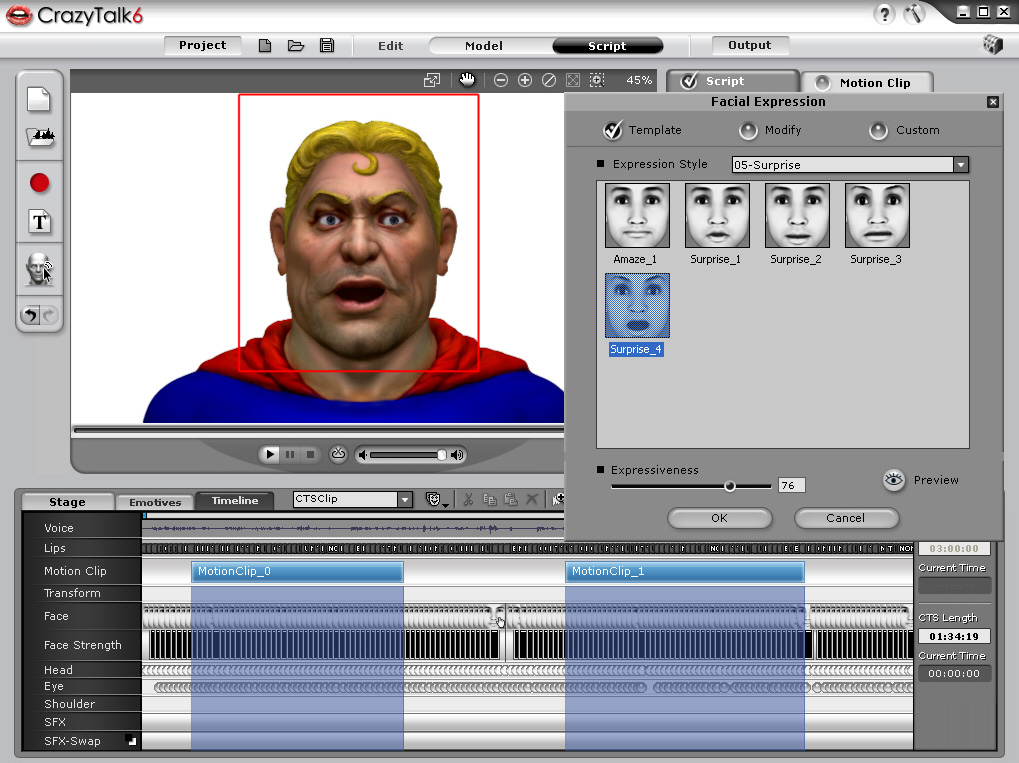Open the preferences wrench icon
The image size is (1019, 763).
click(914, 14)
